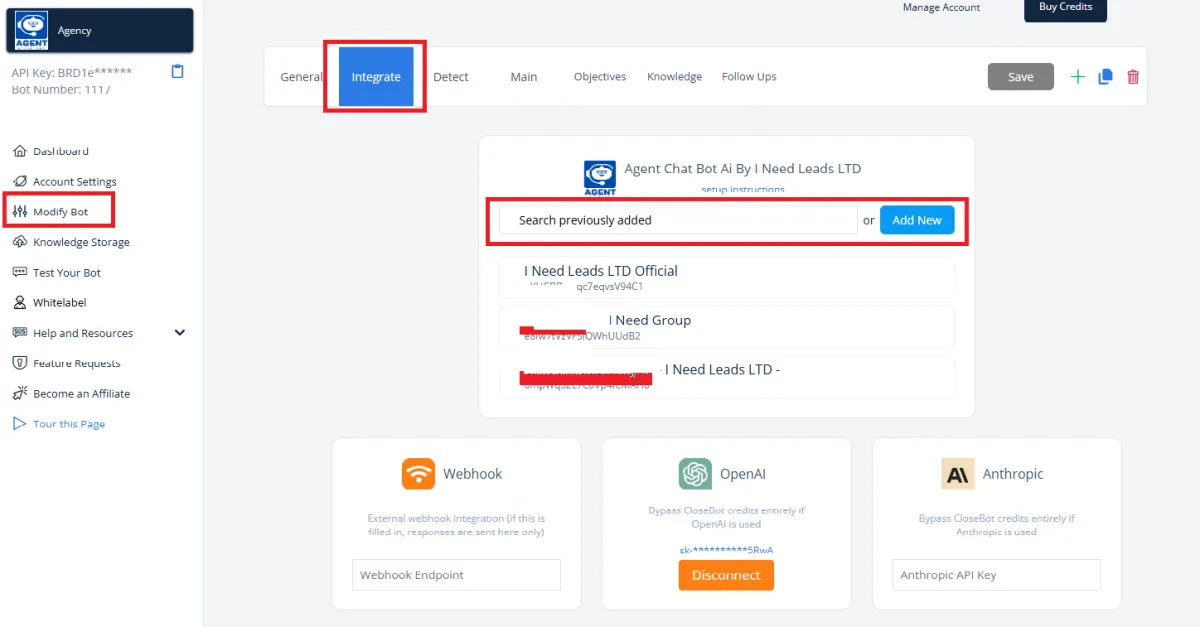This screenshot has height=627, width=1200.
Task: Click the Test Your Bot chat icon
Action: pyautogui.click(x=19, y=272)
